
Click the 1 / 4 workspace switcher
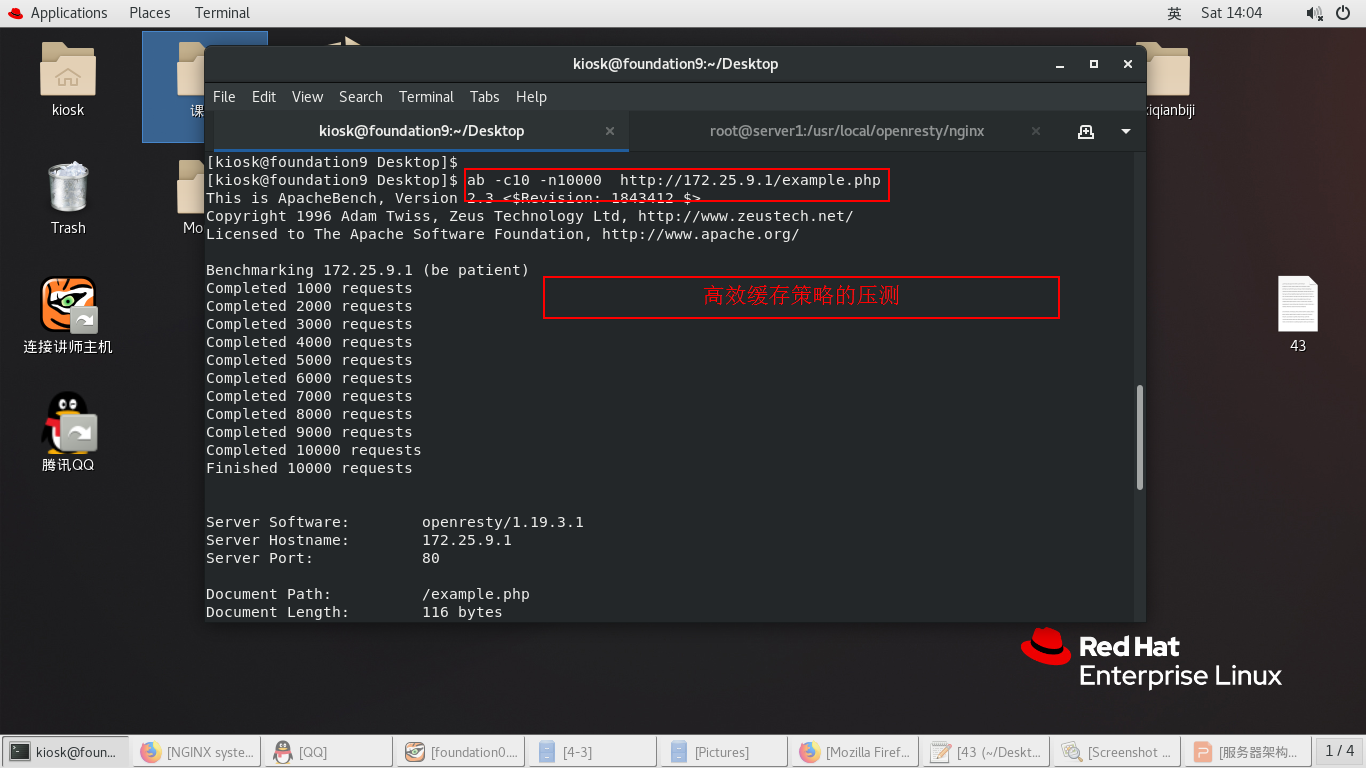(1340, 751)
